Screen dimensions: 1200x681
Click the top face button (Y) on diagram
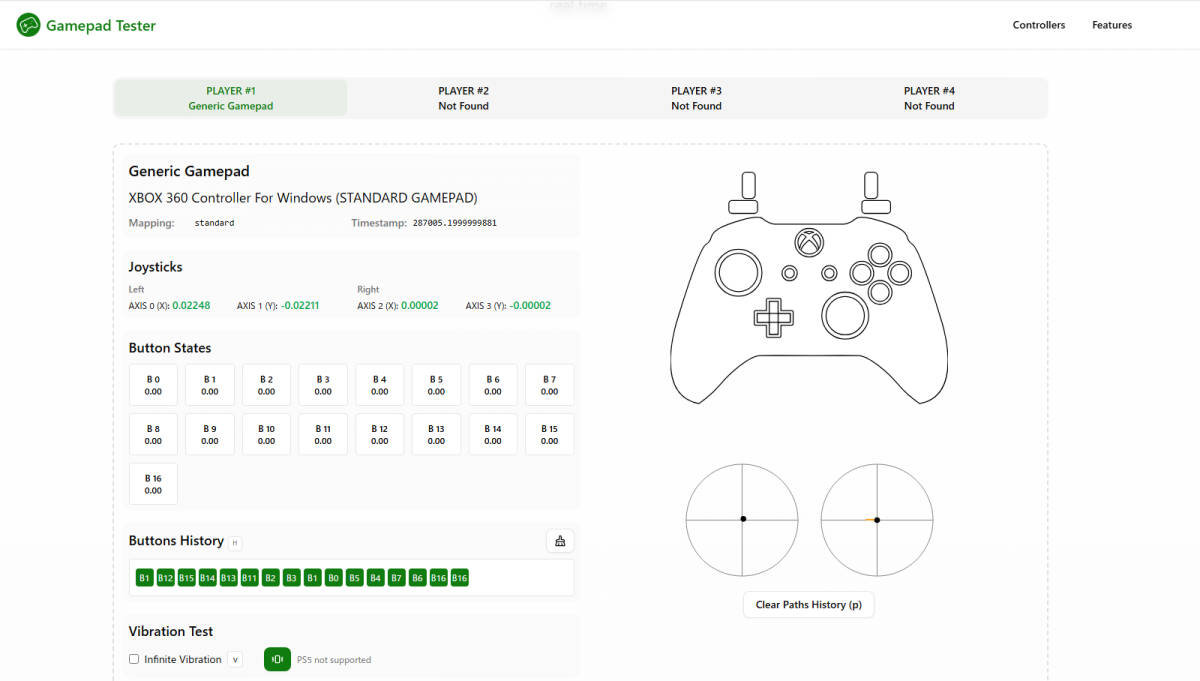(880, 254)
